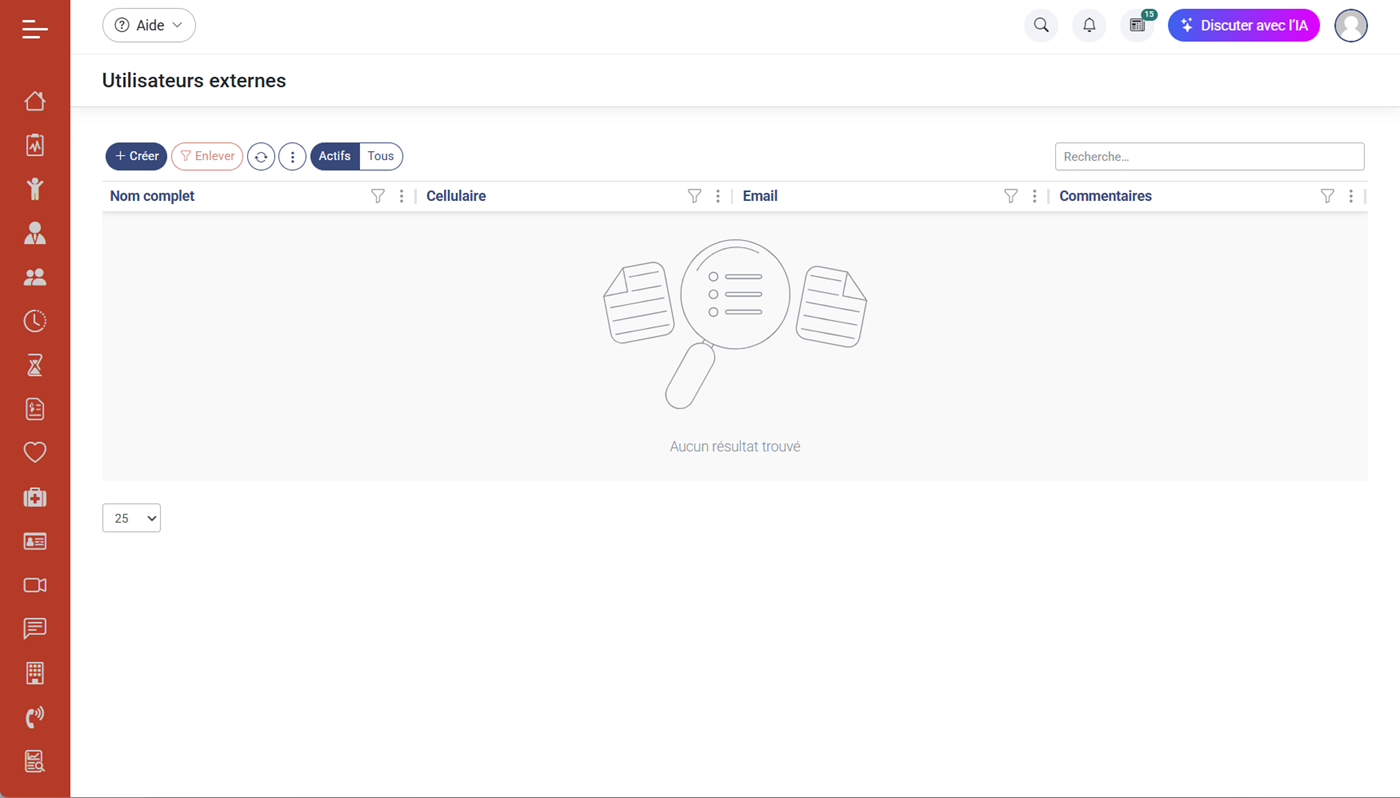Open the first aid kit sidebar icon
Viewport: 1400px width, 798px height.
[35, 497]
